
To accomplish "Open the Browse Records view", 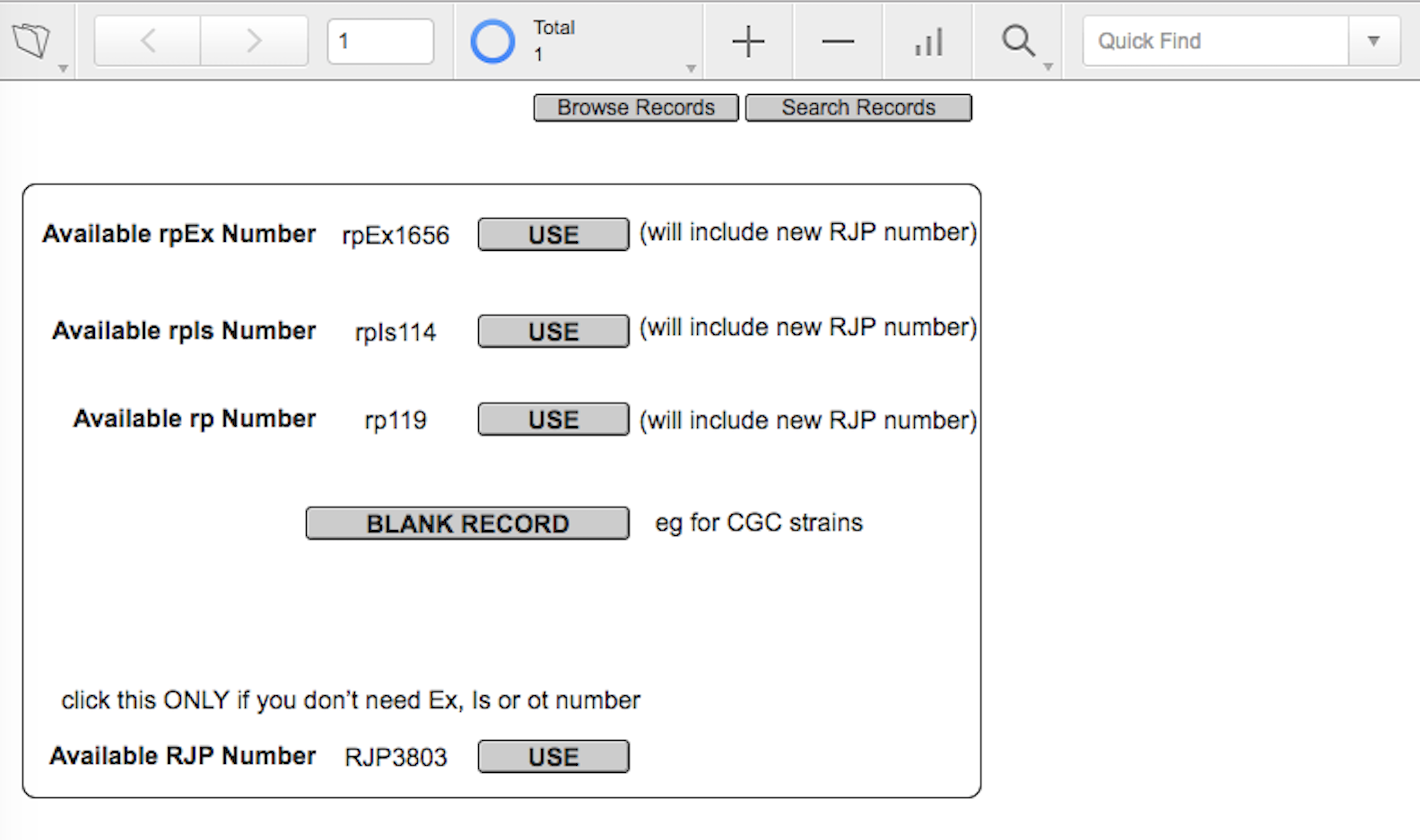I will (x=636, y=108).
